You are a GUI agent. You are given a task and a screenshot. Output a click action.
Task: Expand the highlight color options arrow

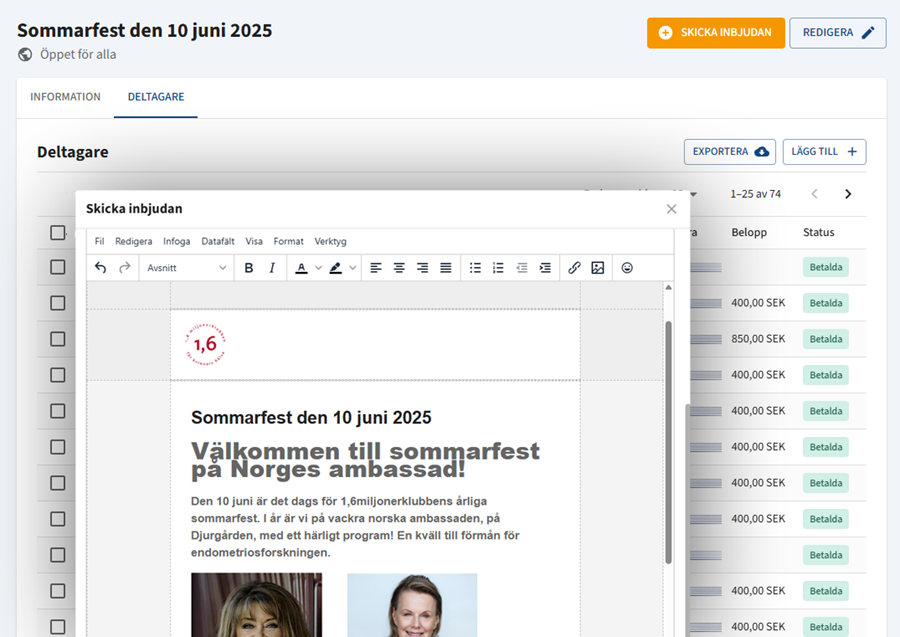click(353, 268)
